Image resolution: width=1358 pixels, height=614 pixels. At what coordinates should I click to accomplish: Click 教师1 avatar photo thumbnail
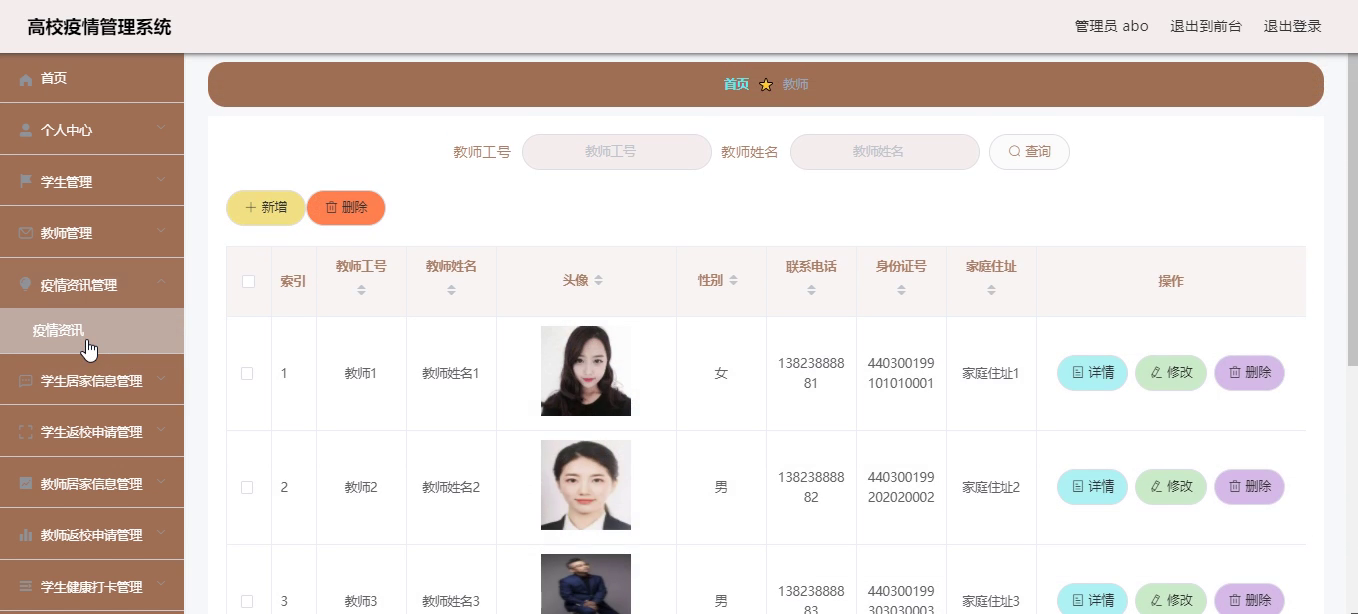[586, 371]
